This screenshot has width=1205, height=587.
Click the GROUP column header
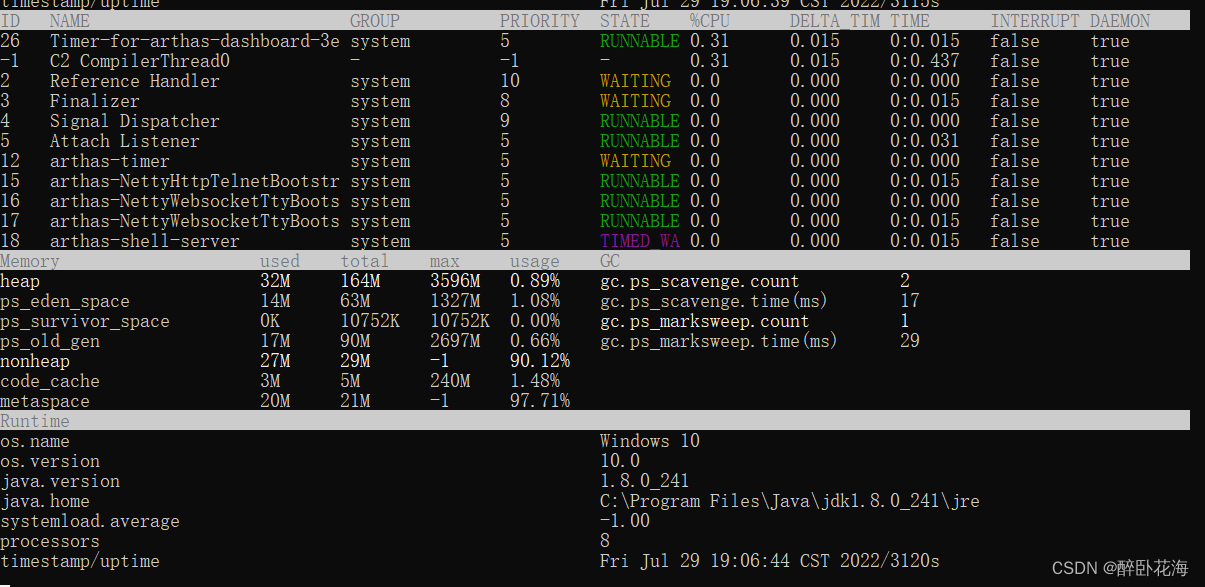[x=375, y=21]
